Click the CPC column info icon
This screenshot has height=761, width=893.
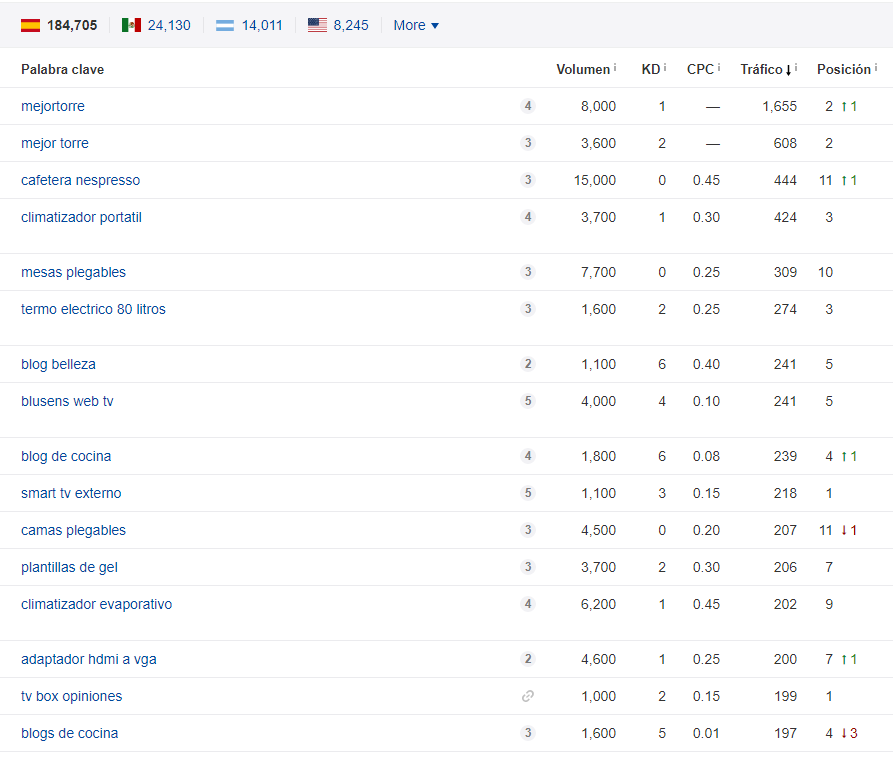tap(718, 65)
